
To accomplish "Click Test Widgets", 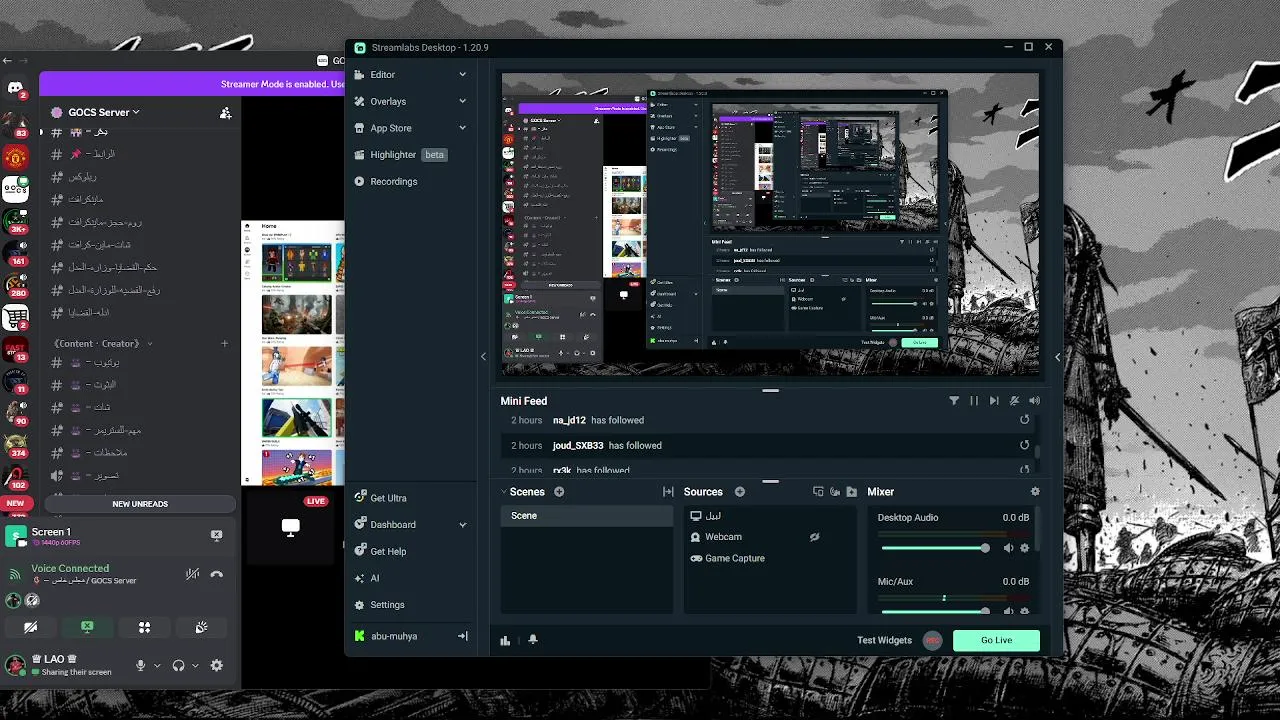I will pos(884,640).
